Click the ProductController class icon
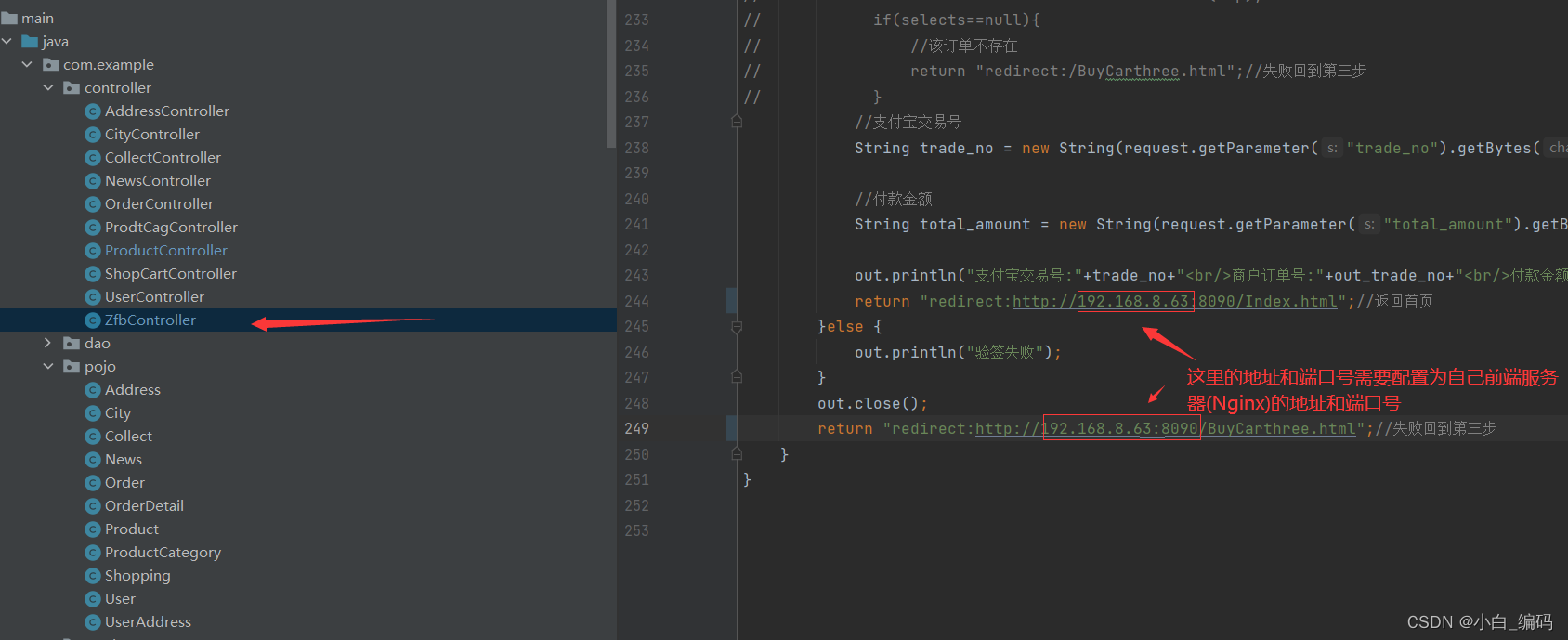The height and width of the screenshot is (640, 1568). pos(92,251)
